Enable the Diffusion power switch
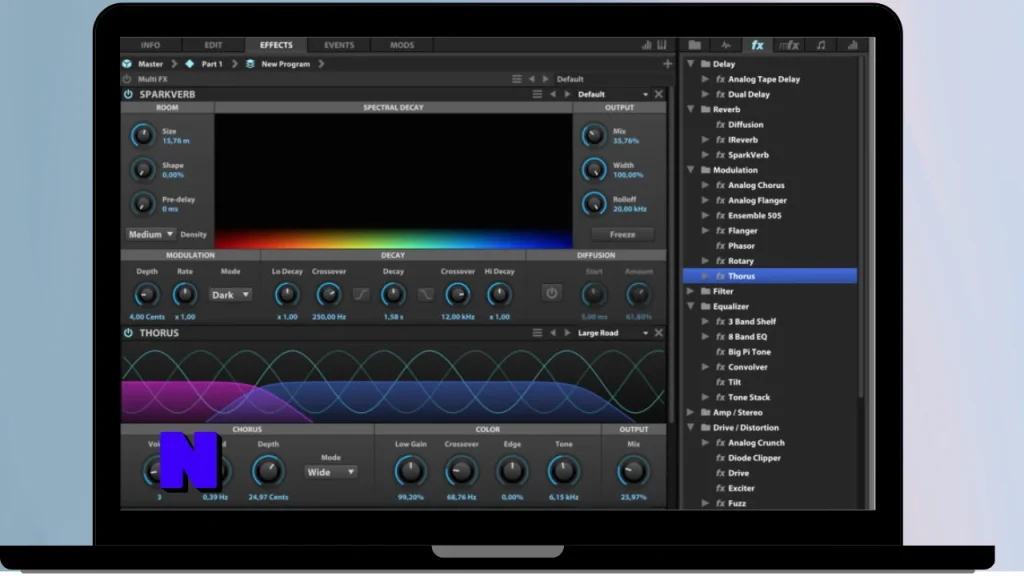The height and width of the screenshot is (576, 1024). tap(551, 293)
